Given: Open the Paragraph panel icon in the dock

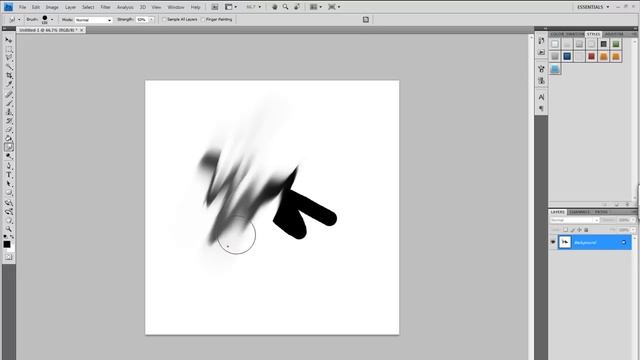Looking at the screenshot, I should click(541, 109).
